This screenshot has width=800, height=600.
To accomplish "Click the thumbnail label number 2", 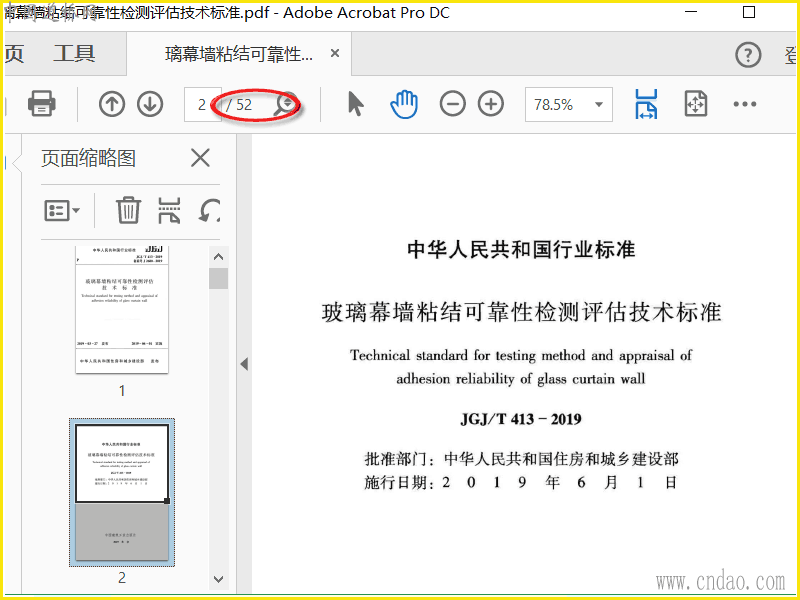I will click(122, 578).
